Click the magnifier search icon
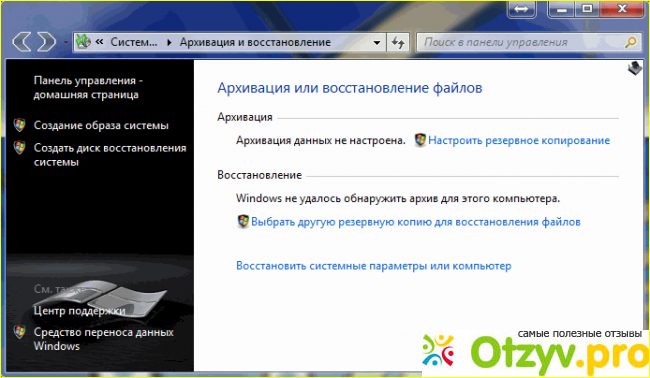 (631, 42)
